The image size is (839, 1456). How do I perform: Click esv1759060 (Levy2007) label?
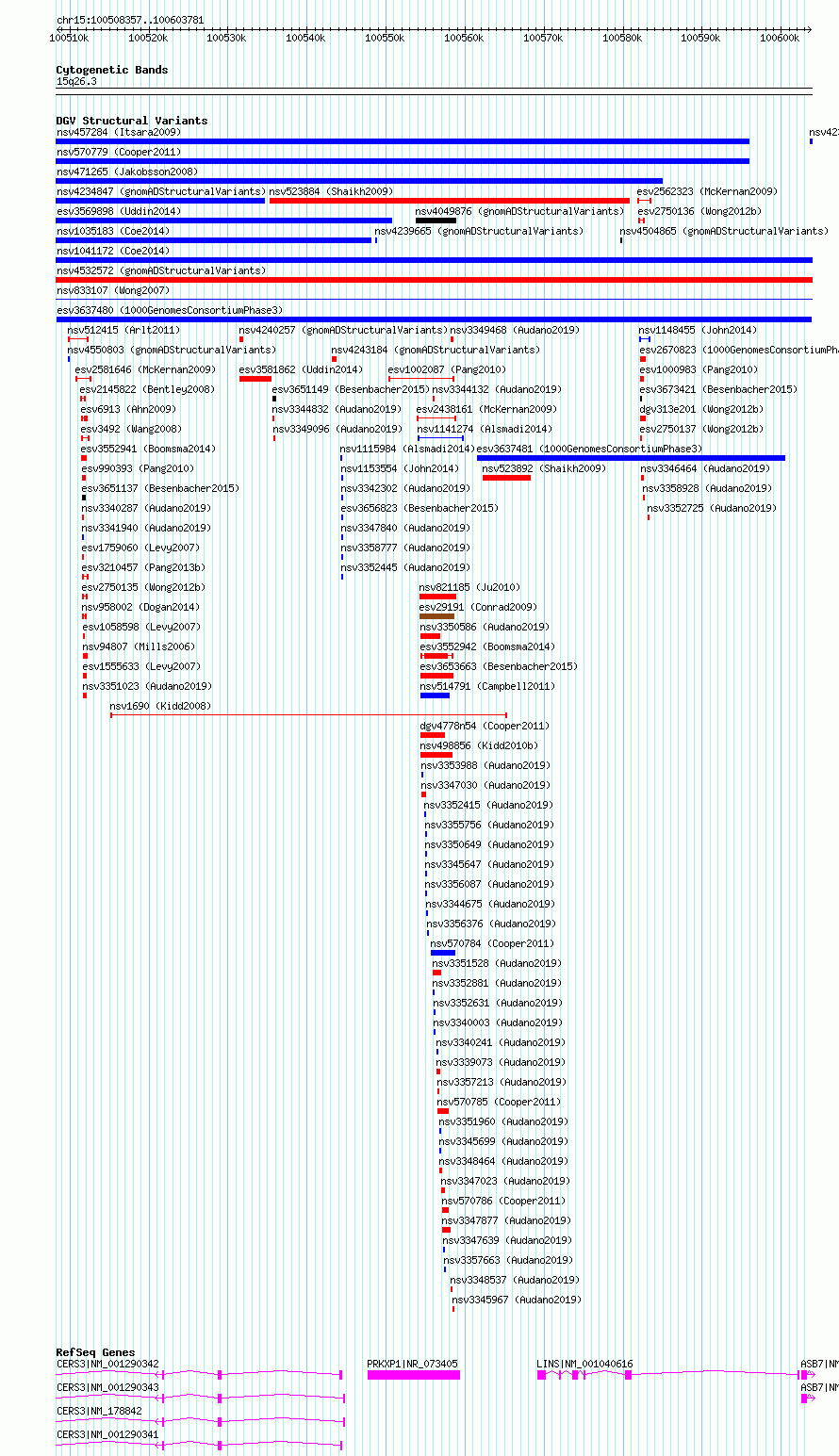[140, 548]
